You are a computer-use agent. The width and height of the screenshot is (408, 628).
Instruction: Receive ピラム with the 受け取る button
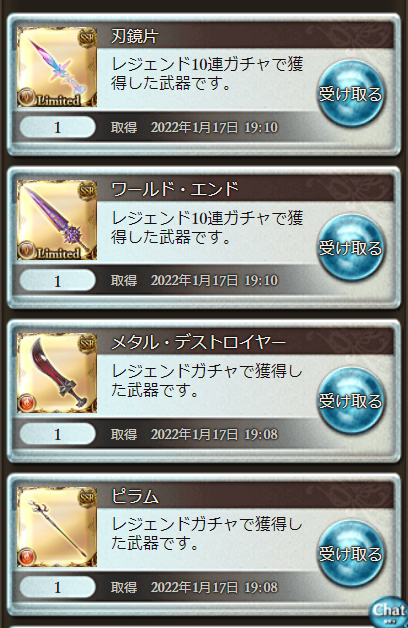click(351, 554)
